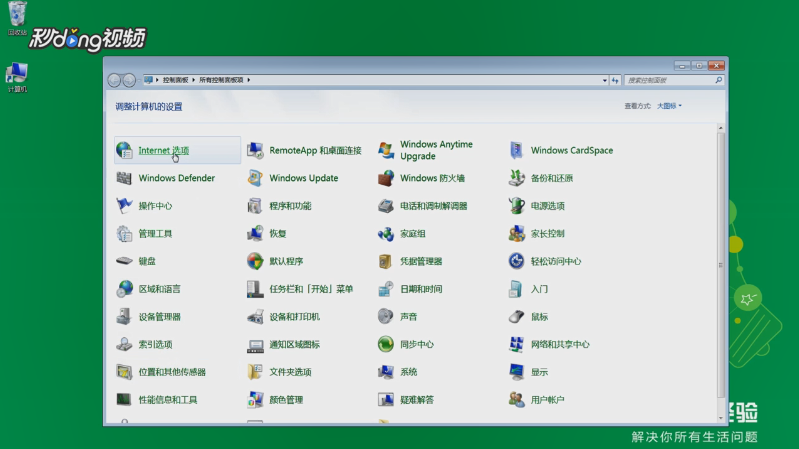Click the 通知区域图标 link
This screenshot has width=799, height=449.
coord(295,344)
